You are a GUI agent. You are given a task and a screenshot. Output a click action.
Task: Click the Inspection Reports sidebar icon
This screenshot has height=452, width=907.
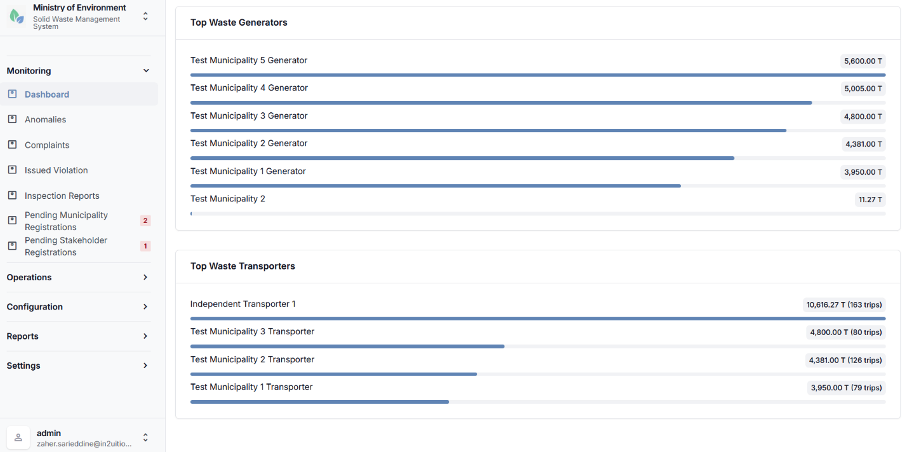pyautogui.click(x=13, y=196)
